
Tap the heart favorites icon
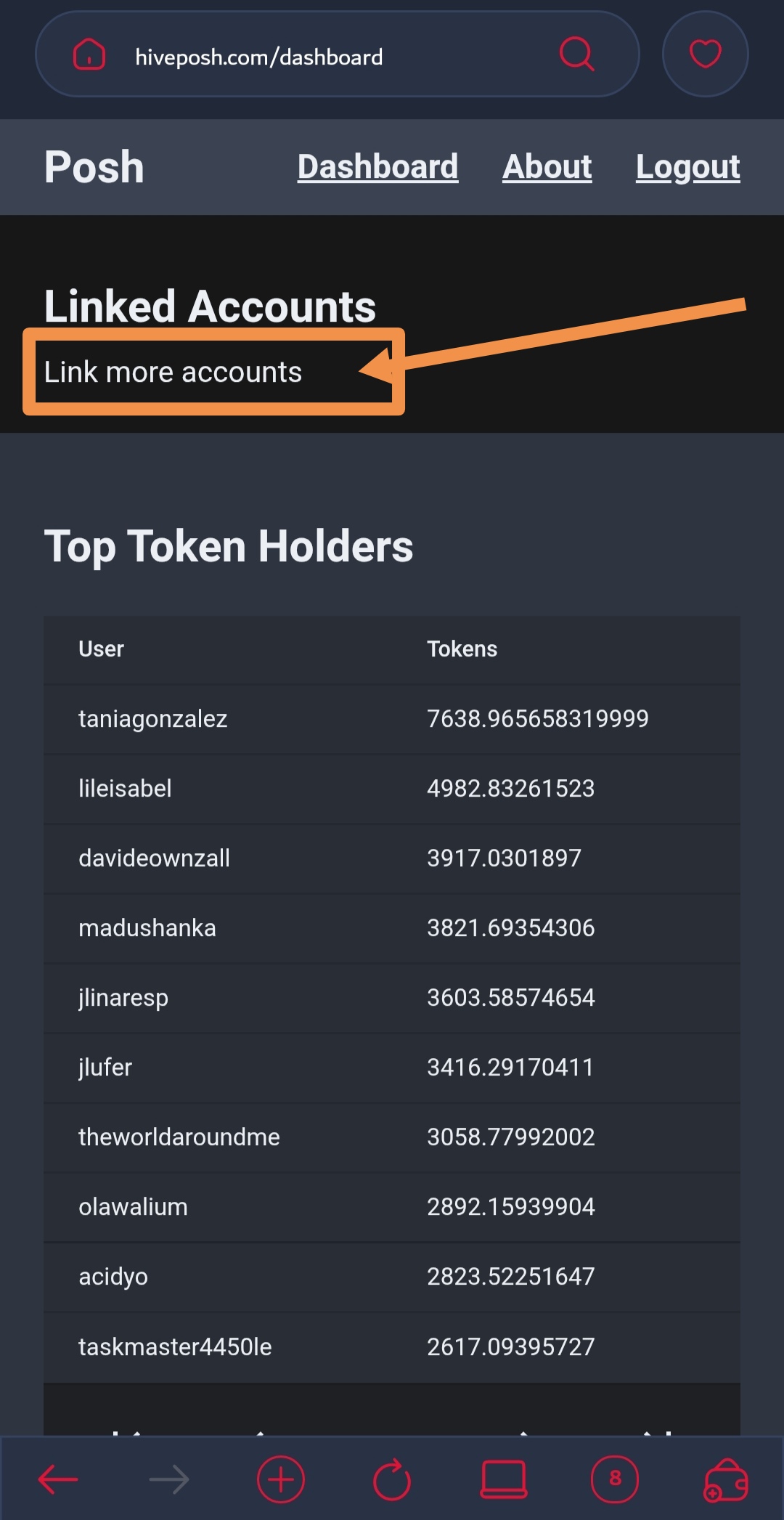pyautogui.click(x=705, y=54)
